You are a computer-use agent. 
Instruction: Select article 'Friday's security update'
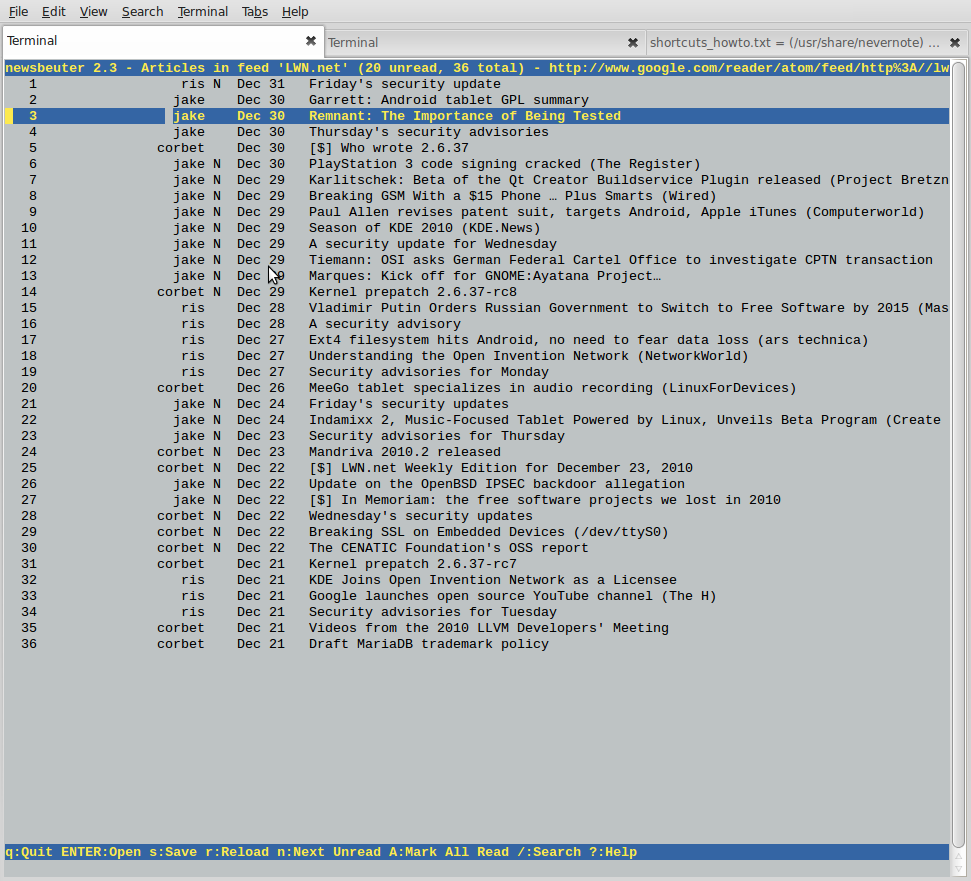(477, 84)
